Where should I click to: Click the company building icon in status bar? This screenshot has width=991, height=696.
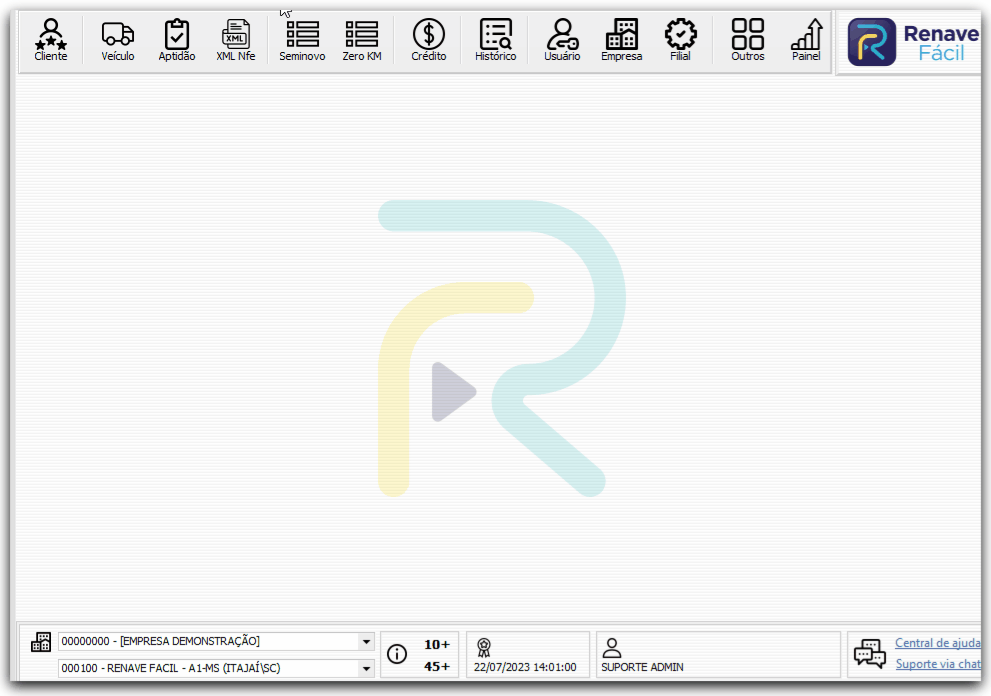point(41,642)
